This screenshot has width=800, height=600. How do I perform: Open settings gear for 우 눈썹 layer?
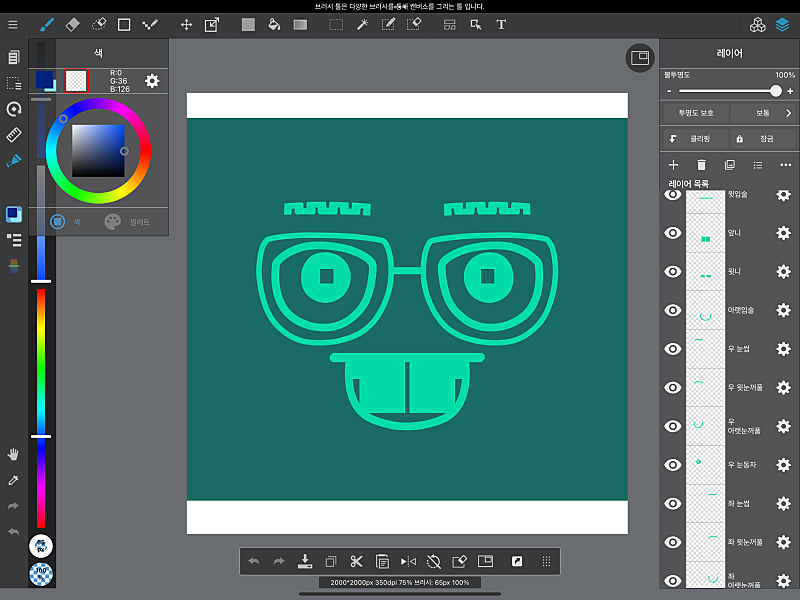click(783, 349)
